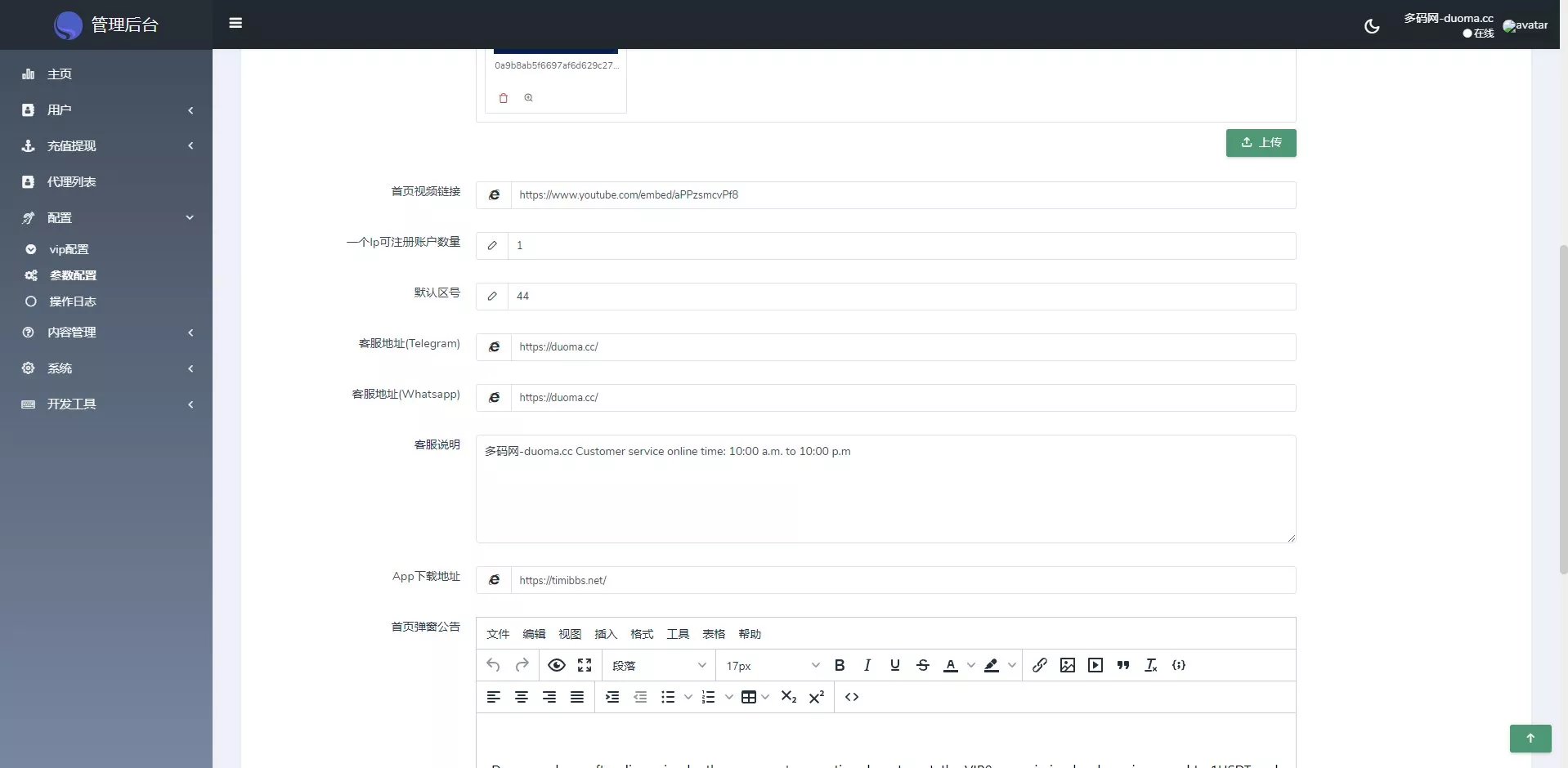Click the hamburger menu icon to collapse sidebar
The width and height of the screenshot is (1568, 768).
pyautogui.click(x=235, y=23)
